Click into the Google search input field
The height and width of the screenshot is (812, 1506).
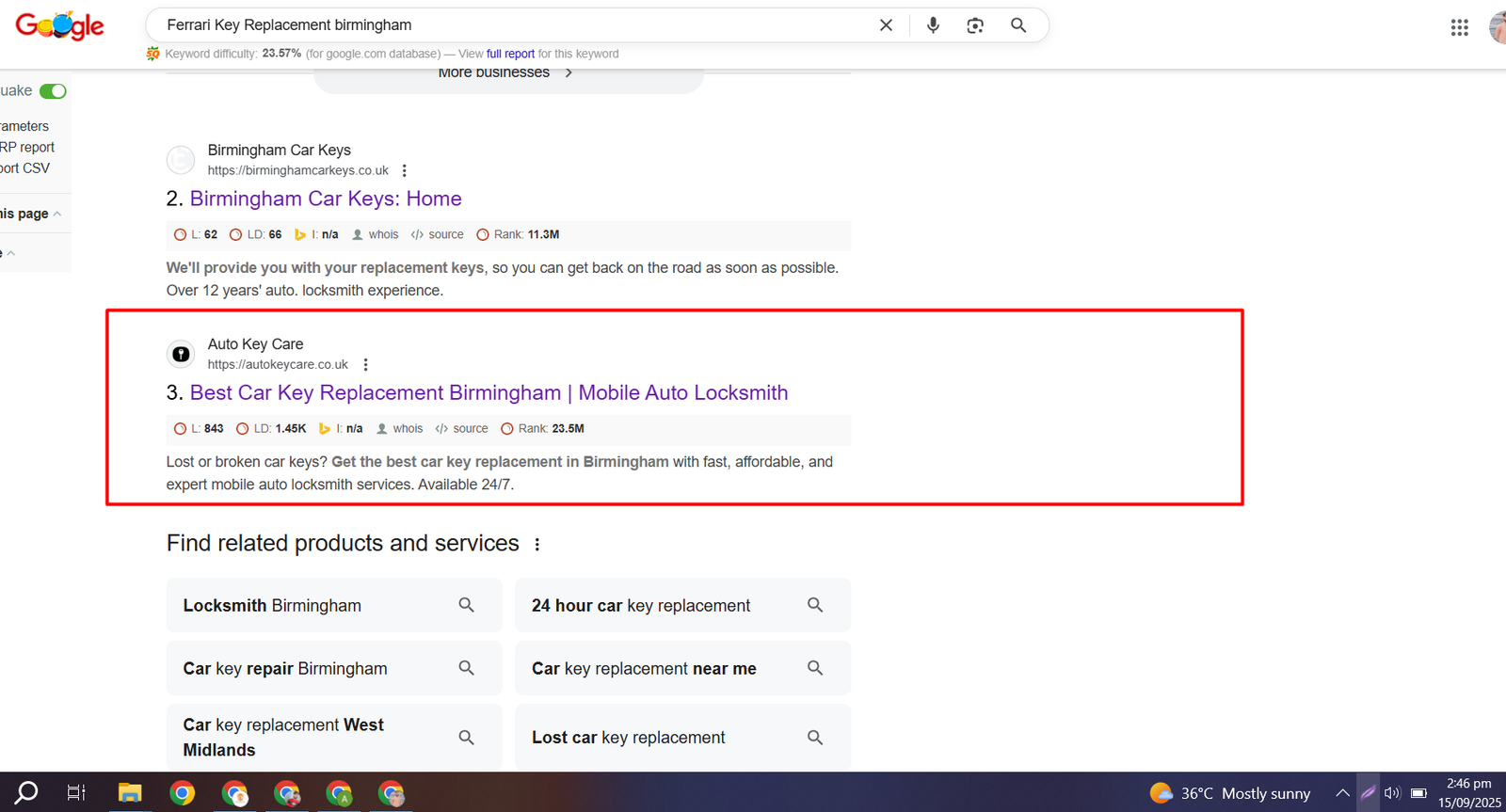tap(508, 25)
